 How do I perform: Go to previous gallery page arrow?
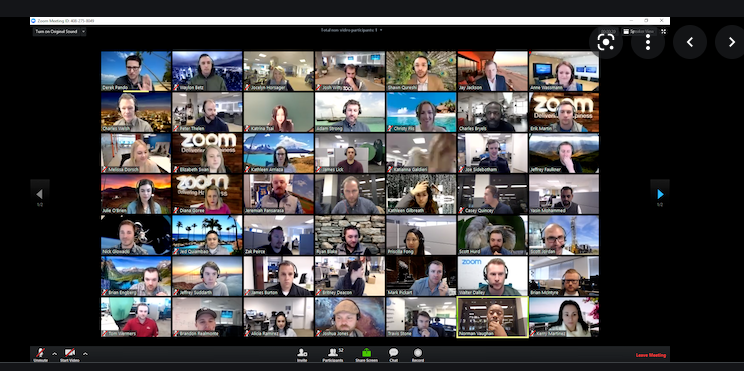coord(39,194)
